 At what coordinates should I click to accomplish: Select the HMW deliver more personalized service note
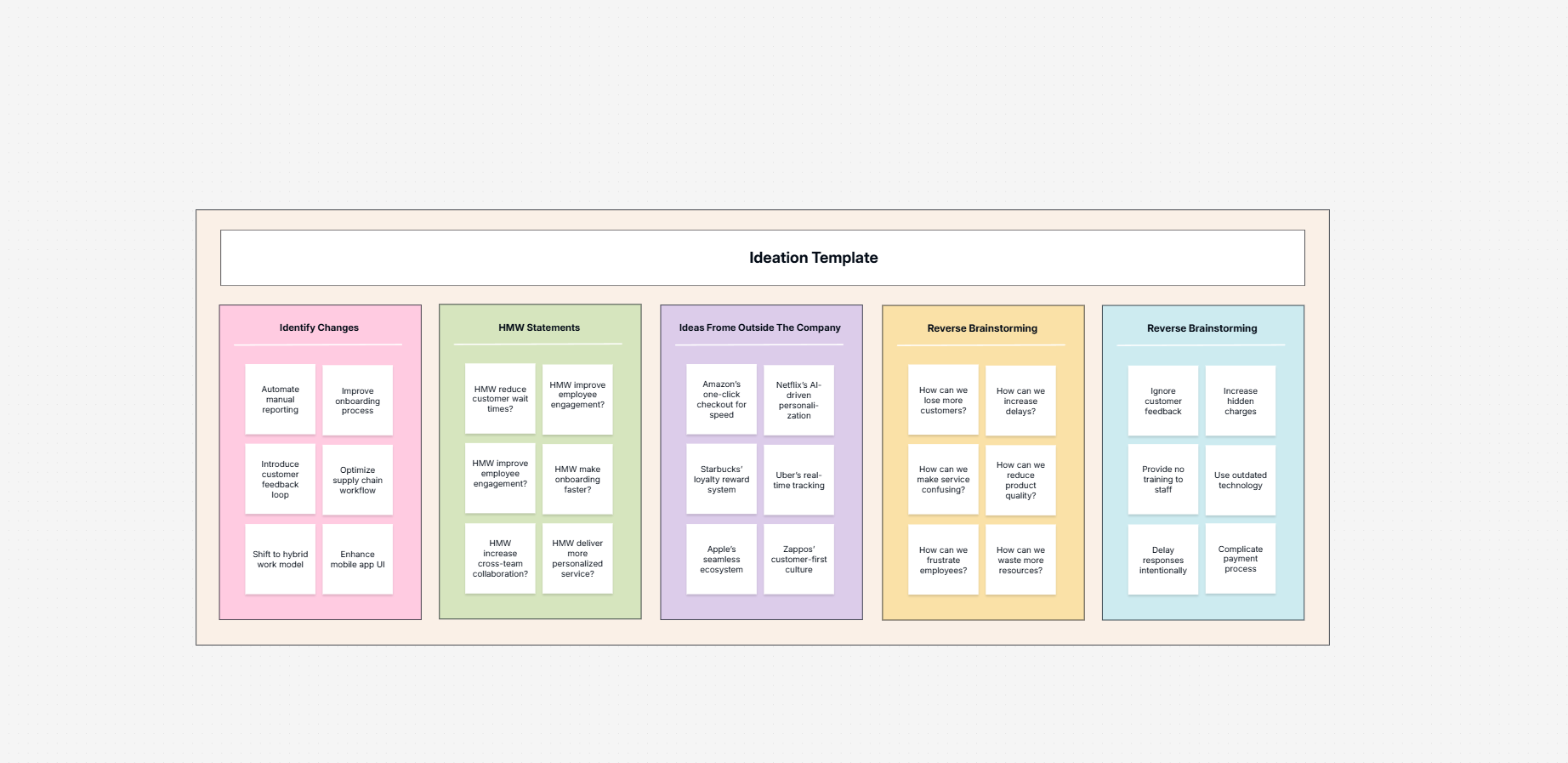[577, 558]
